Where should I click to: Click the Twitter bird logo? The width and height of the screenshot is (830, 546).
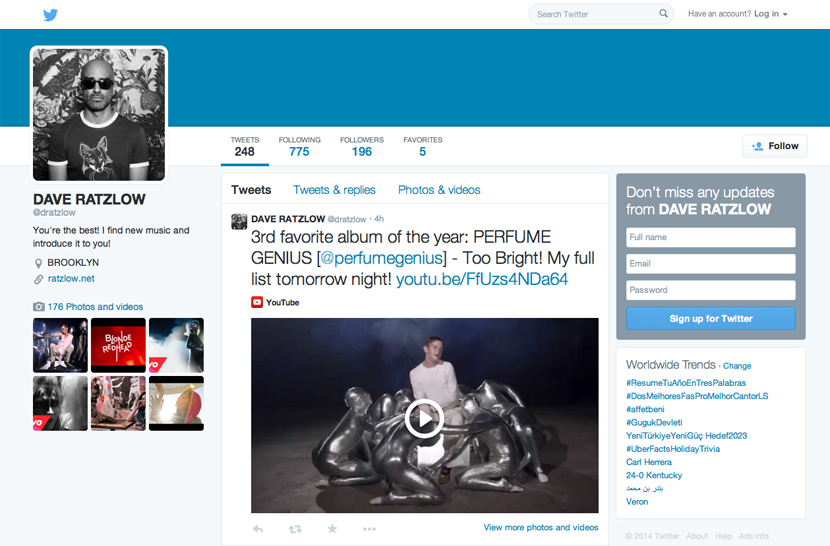(51, 15)
